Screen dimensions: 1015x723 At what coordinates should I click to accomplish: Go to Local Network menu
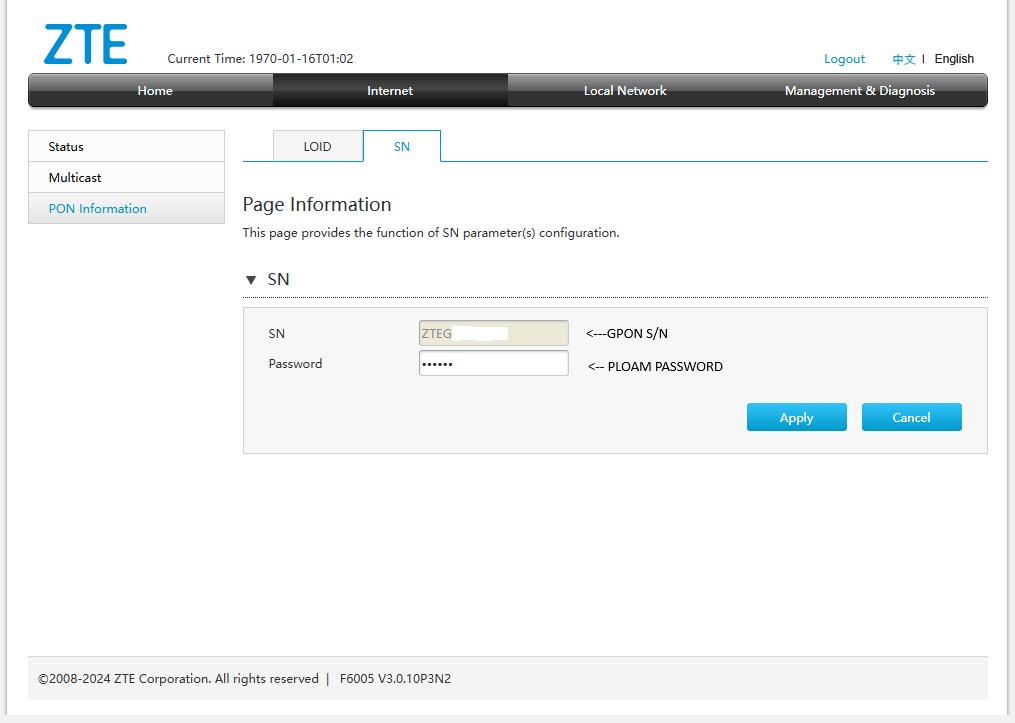coord(625,91)
